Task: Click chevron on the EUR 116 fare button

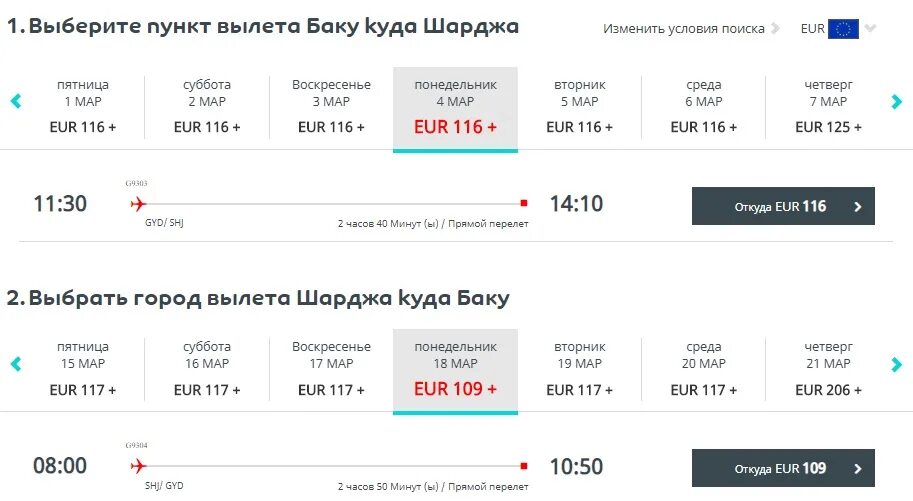Action: click(x=858, y=206)
